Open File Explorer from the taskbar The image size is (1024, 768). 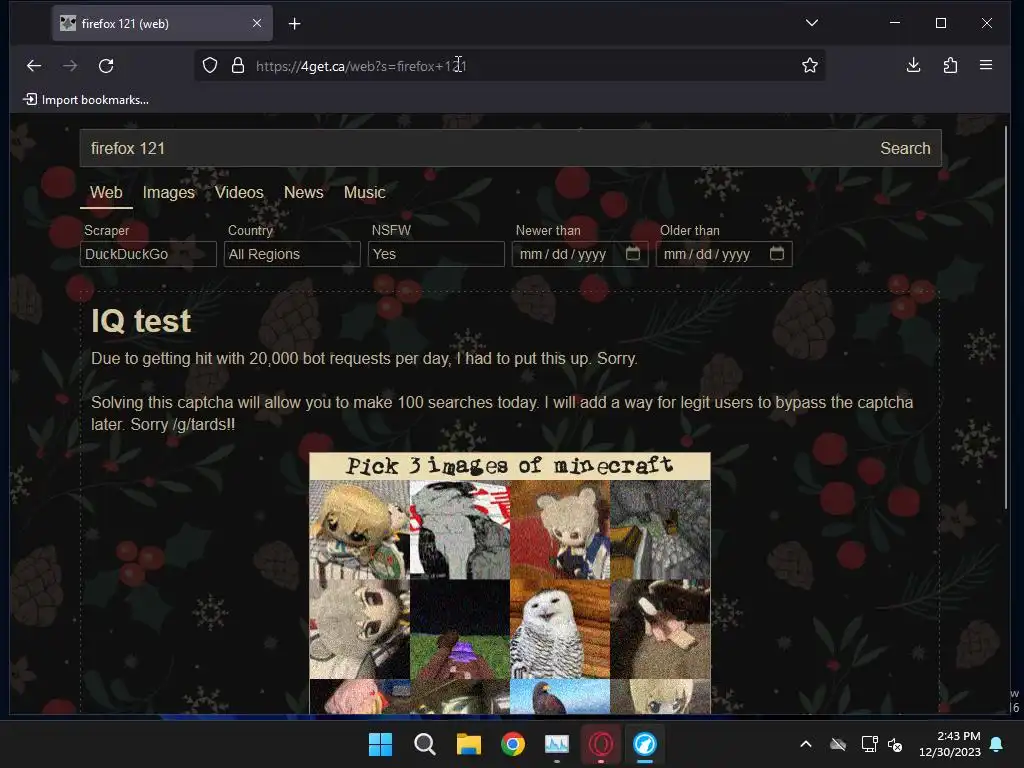[x=469, y=744]
